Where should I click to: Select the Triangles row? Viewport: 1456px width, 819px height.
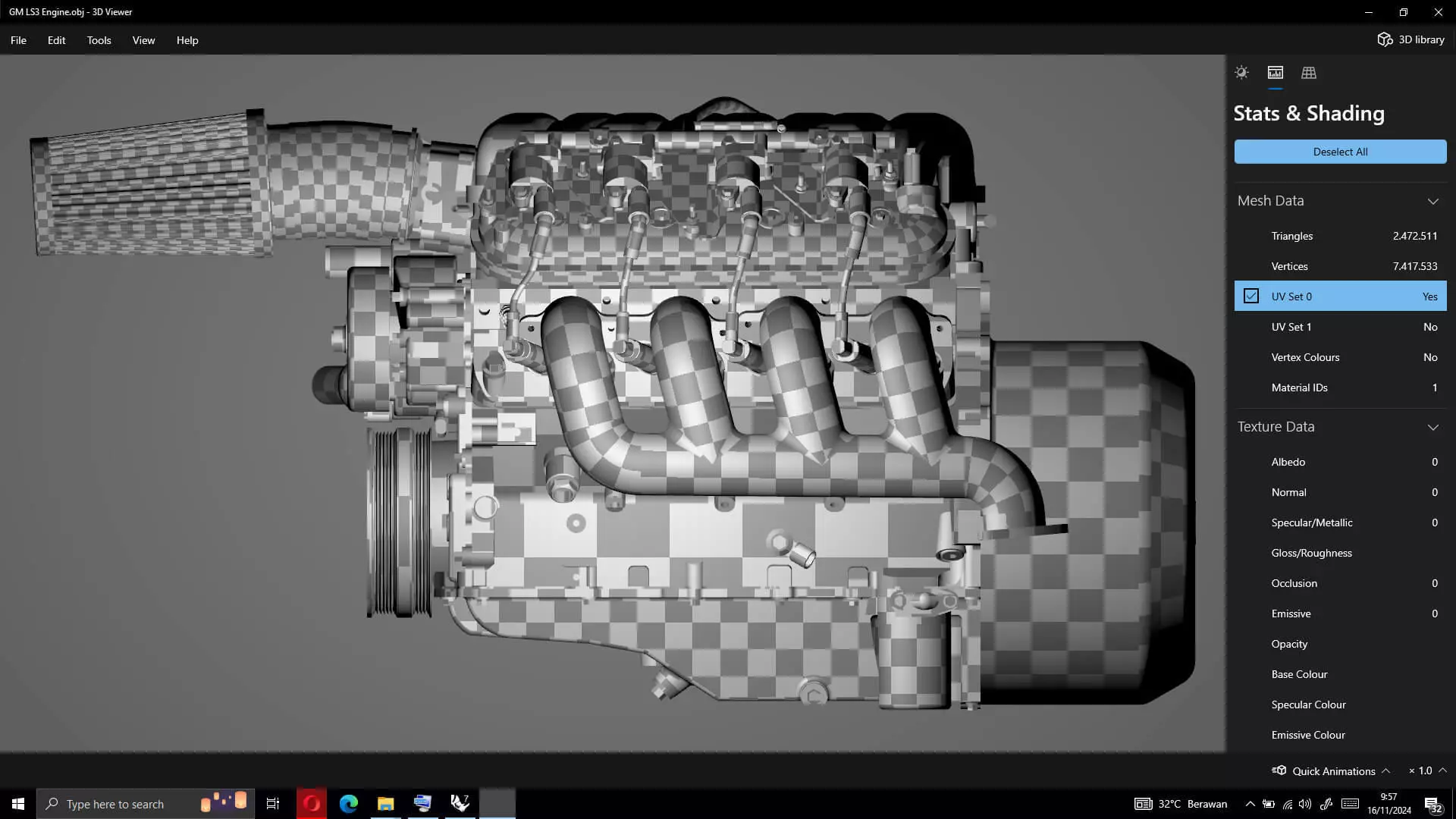1340,236
